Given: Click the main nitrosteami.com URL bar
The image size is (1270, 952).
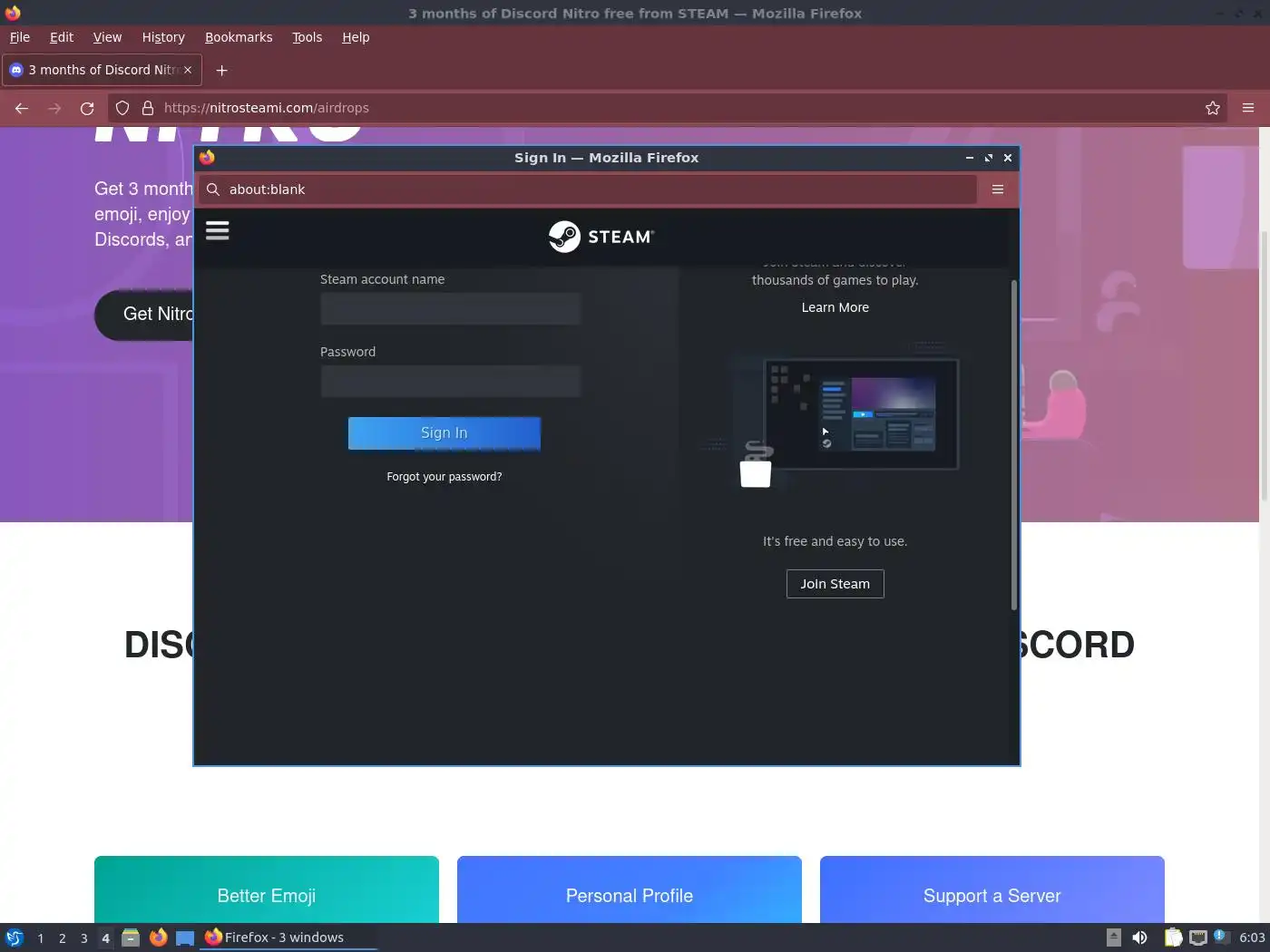Looking at the screenshot, I should click(x=667, y=108).
